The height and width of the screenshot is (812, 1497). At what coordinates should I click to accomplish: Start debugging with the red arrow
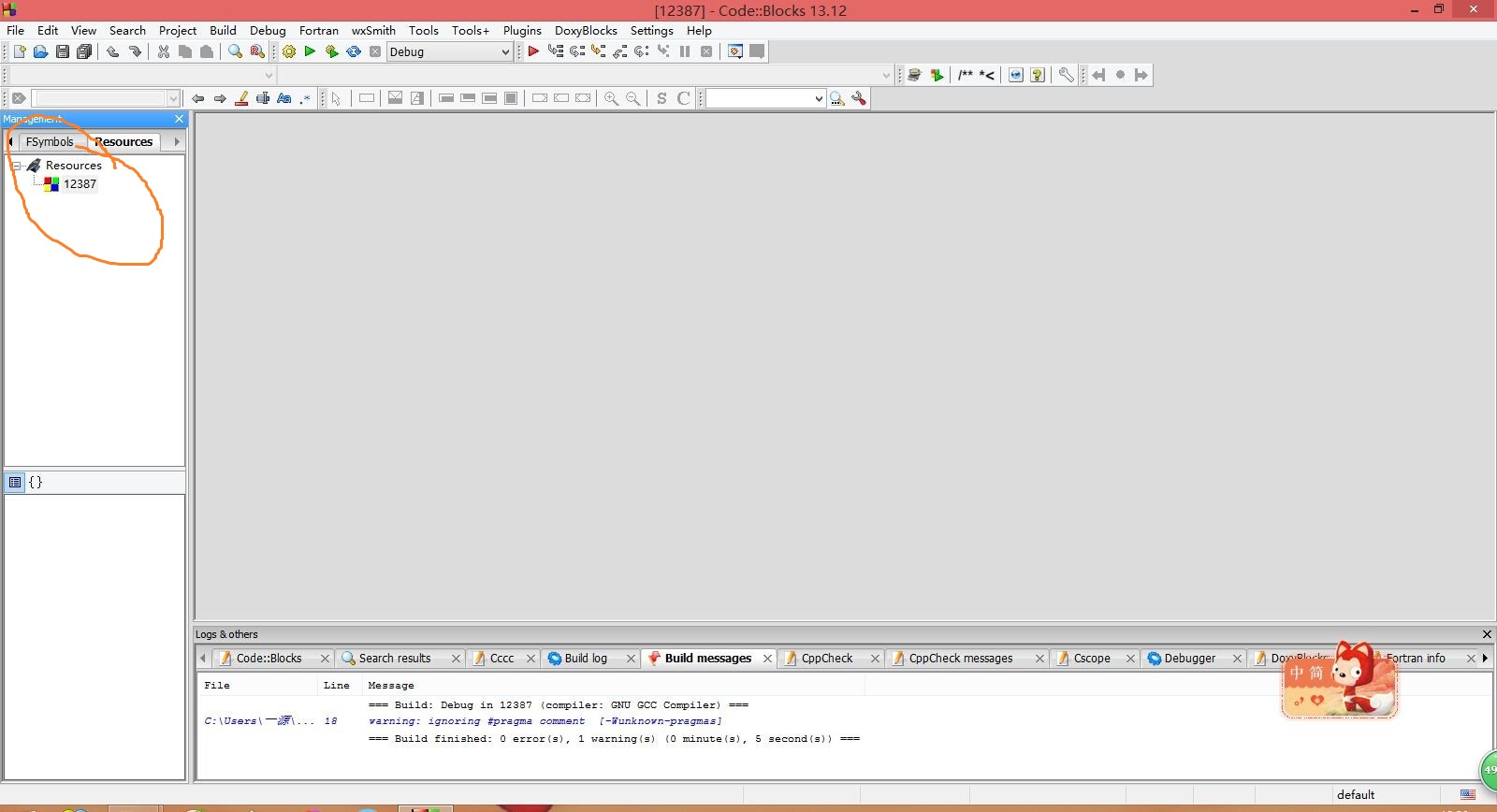click(533, 51)
